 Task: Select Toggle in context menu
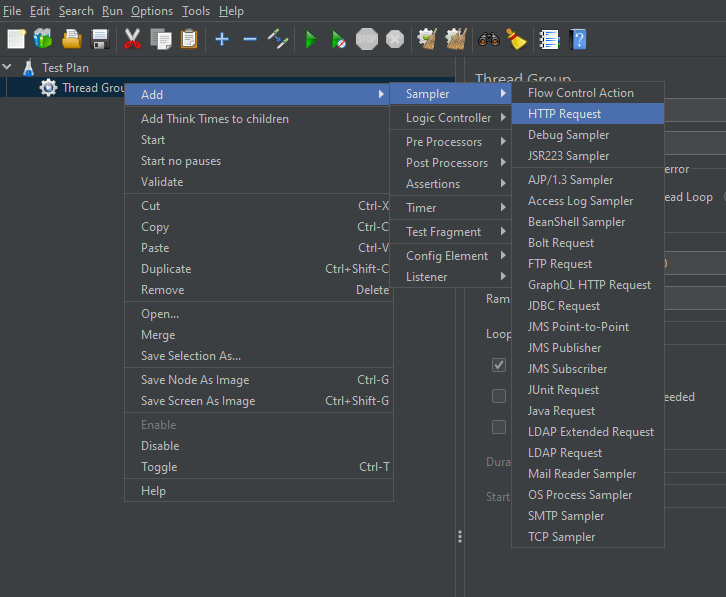pyautogui.click(x=257, y=467)
